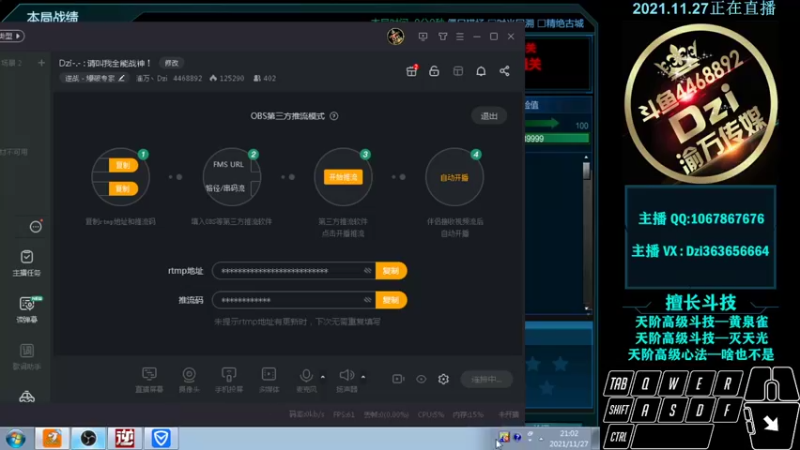Open the car icon tool in sidebar
Screen dimensions: 800x450
[x=27, y=396]
